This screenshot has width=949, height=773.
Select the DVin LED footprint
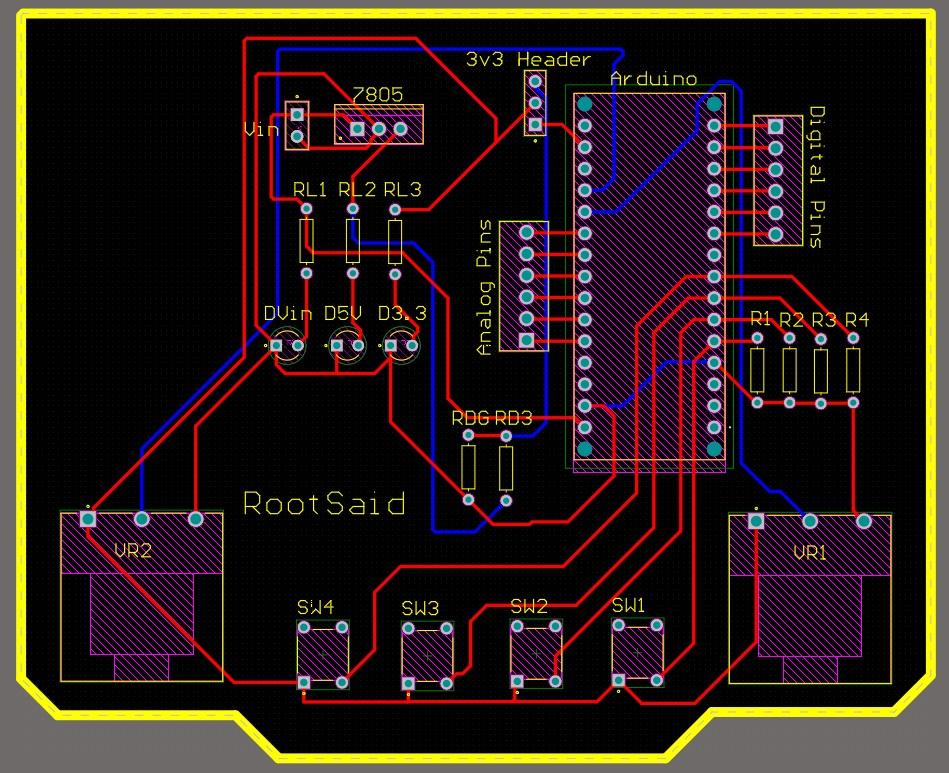[286, 345]
